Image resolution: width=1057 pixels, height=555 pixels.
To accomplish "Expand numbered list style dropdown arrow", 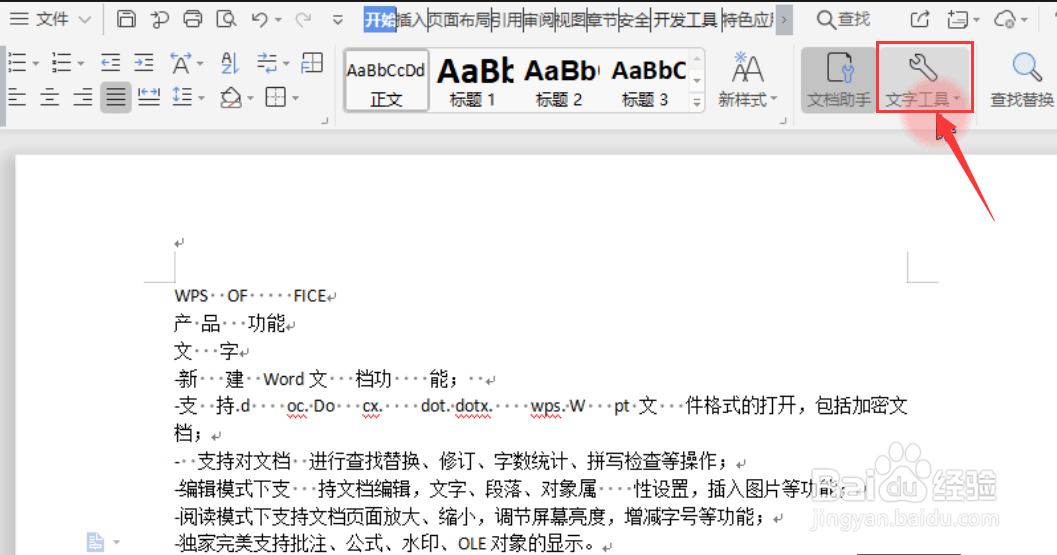I will pos(80,64).
